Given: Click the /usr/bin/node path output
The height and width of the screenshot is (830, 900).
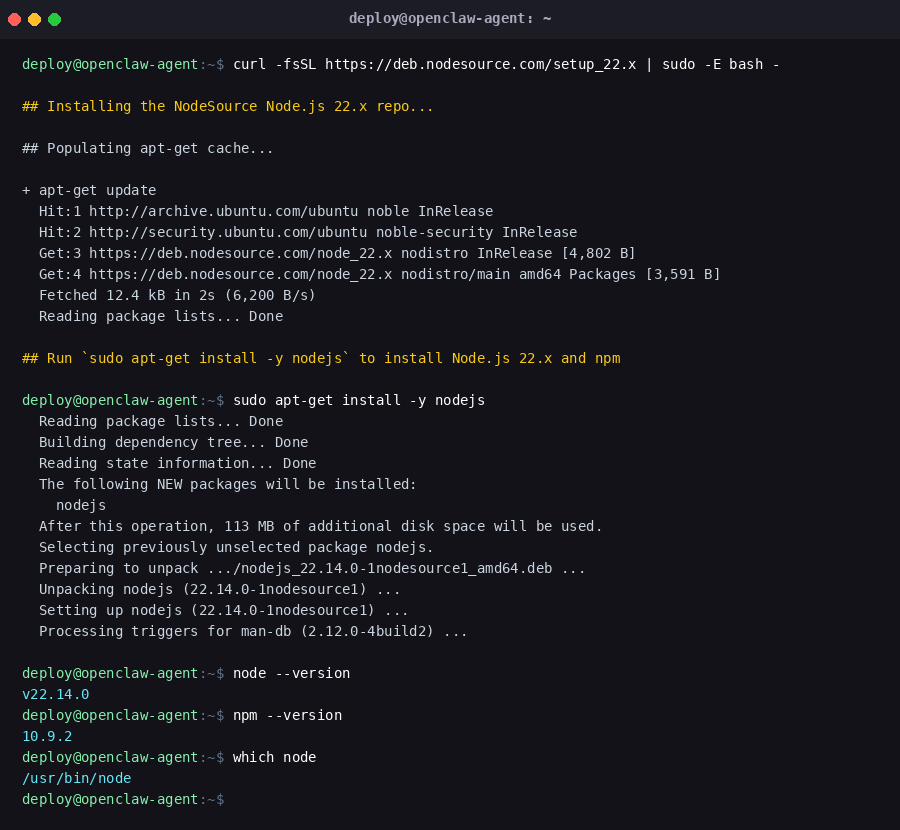Looking at the screenshot, I should coord(76,778).
